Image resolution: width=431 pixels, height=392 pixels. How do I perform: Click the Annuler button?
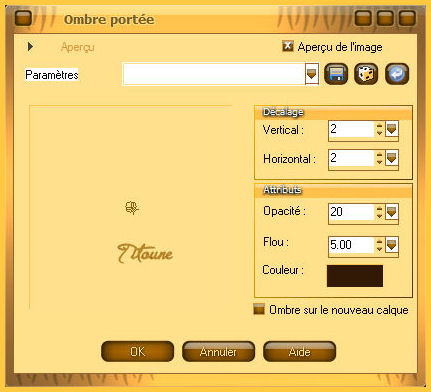point(218,351)
